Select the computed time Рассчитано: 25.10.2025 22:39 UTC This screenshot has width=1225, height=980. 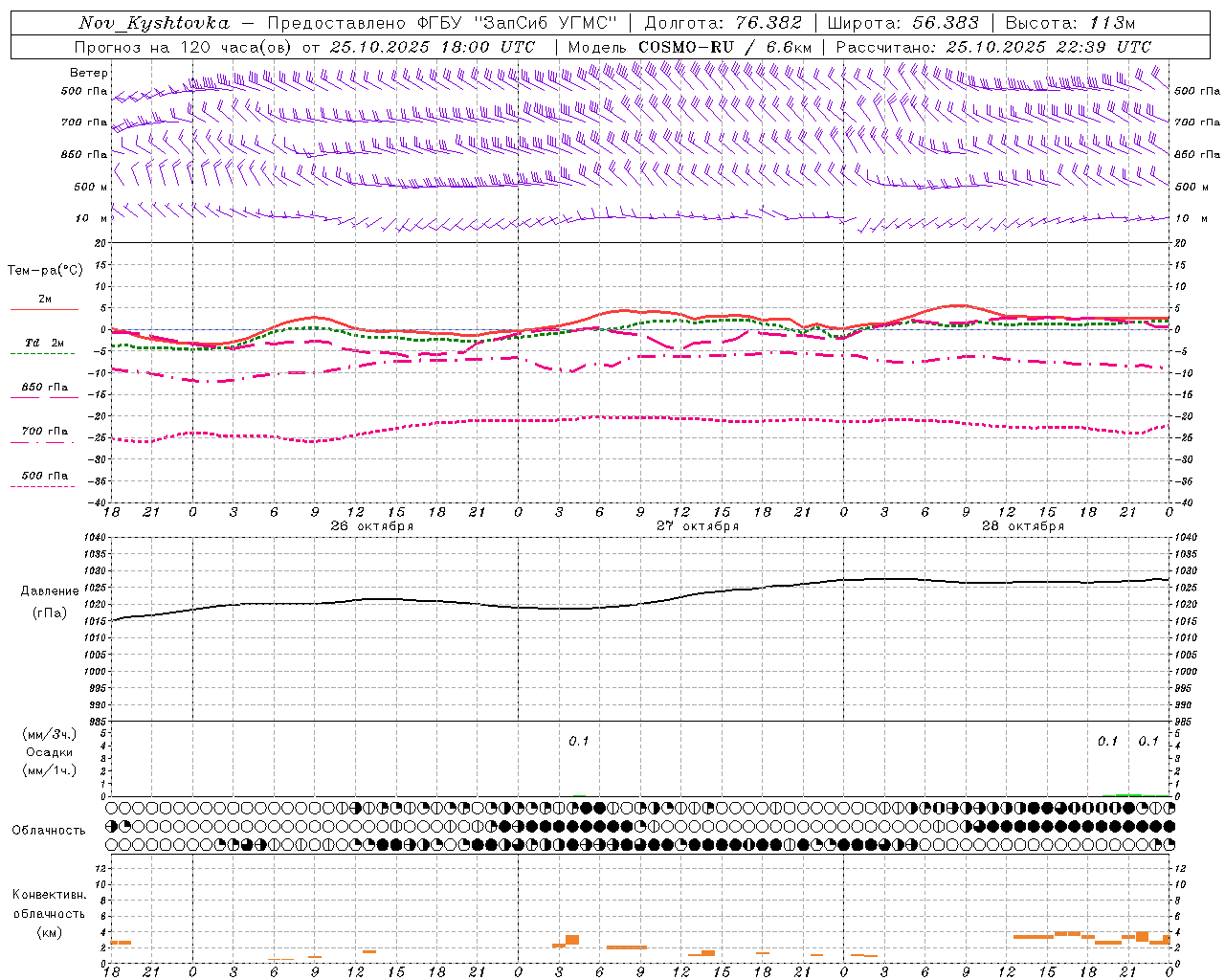993,46
